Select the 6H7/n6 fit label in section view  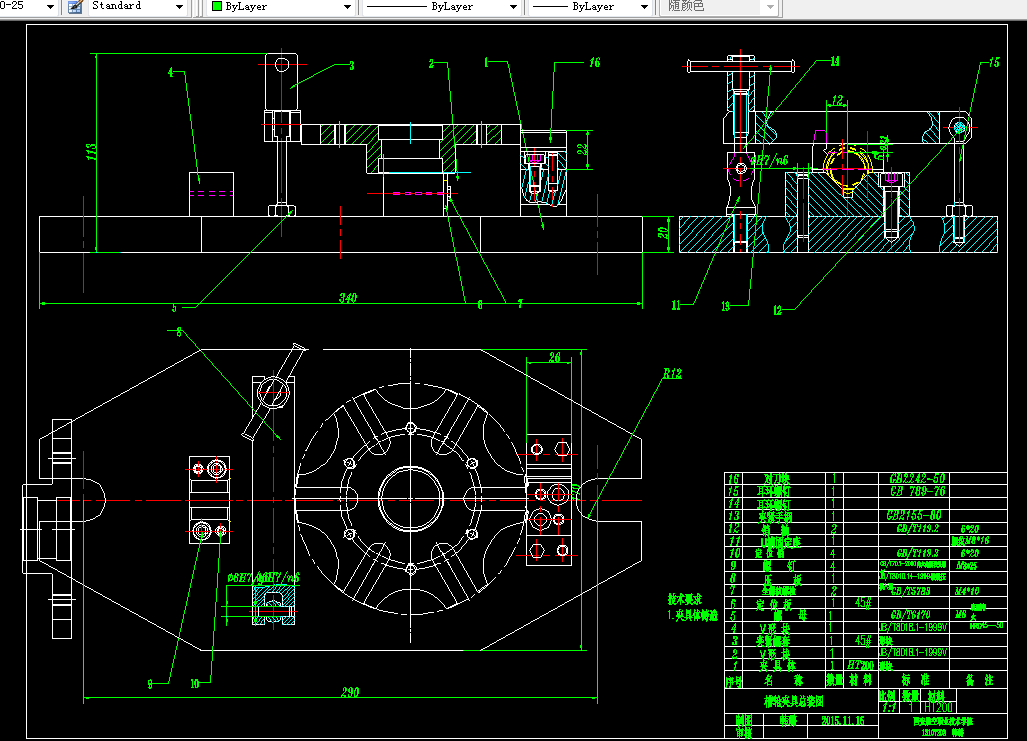point(769,160)
